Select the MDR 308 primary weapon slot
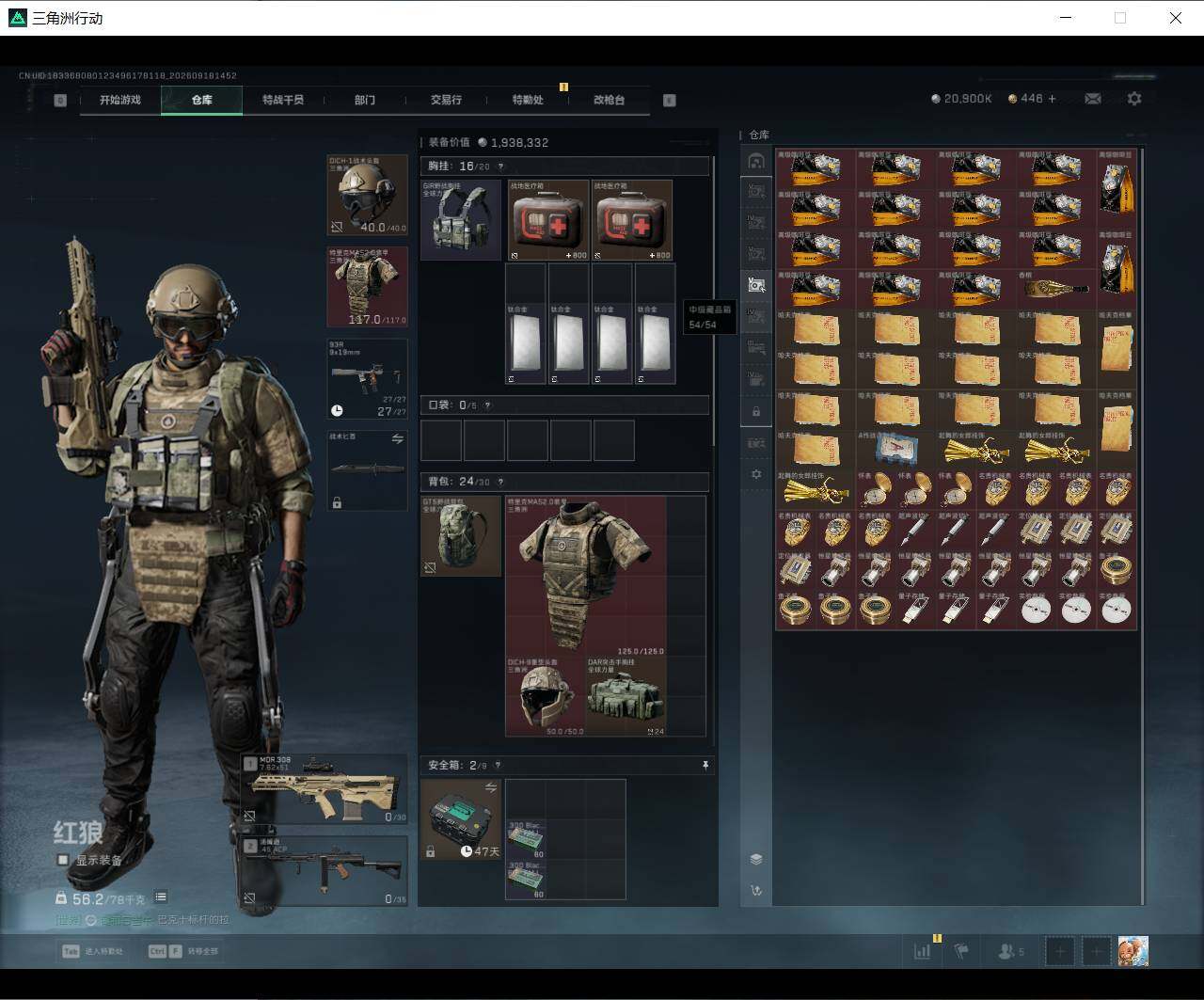 tap(325, 789)
